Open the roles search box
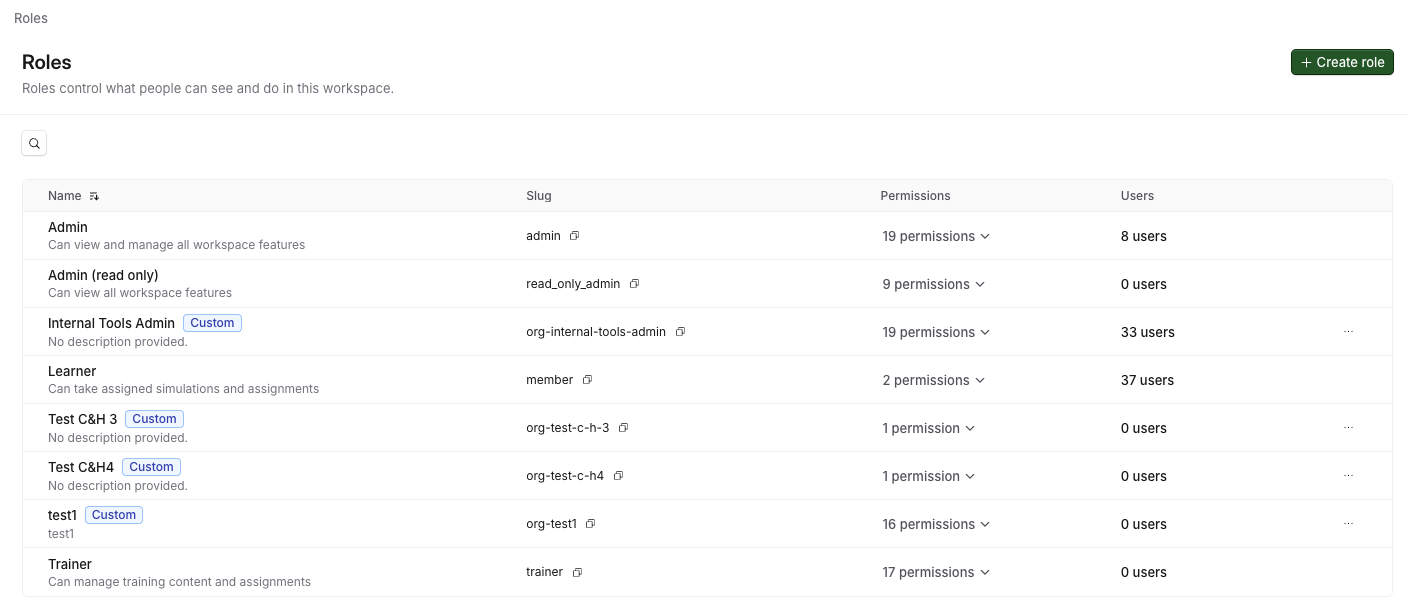The image size is (1408, 613). coord(34,144)
